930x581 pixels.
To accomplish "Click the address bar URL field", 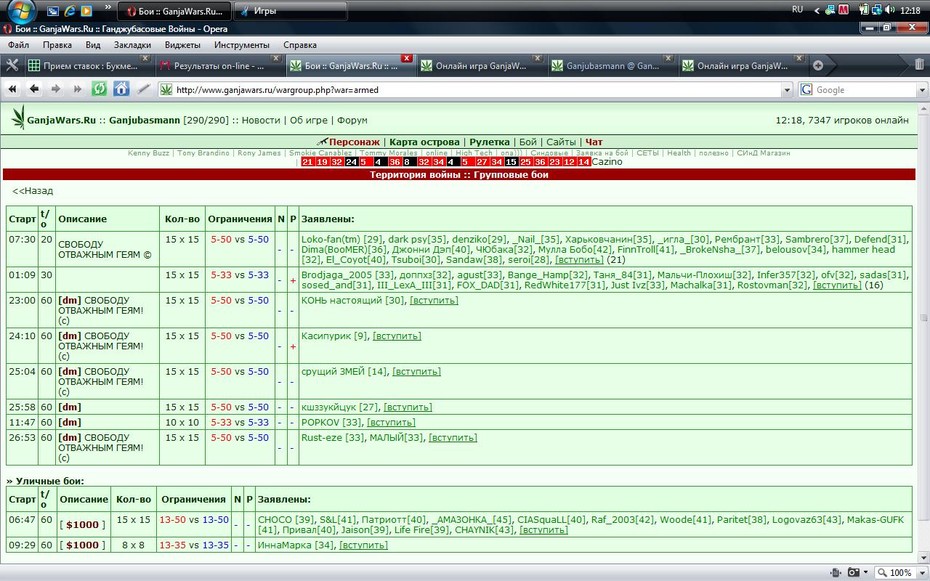I will tap(477, 90).
